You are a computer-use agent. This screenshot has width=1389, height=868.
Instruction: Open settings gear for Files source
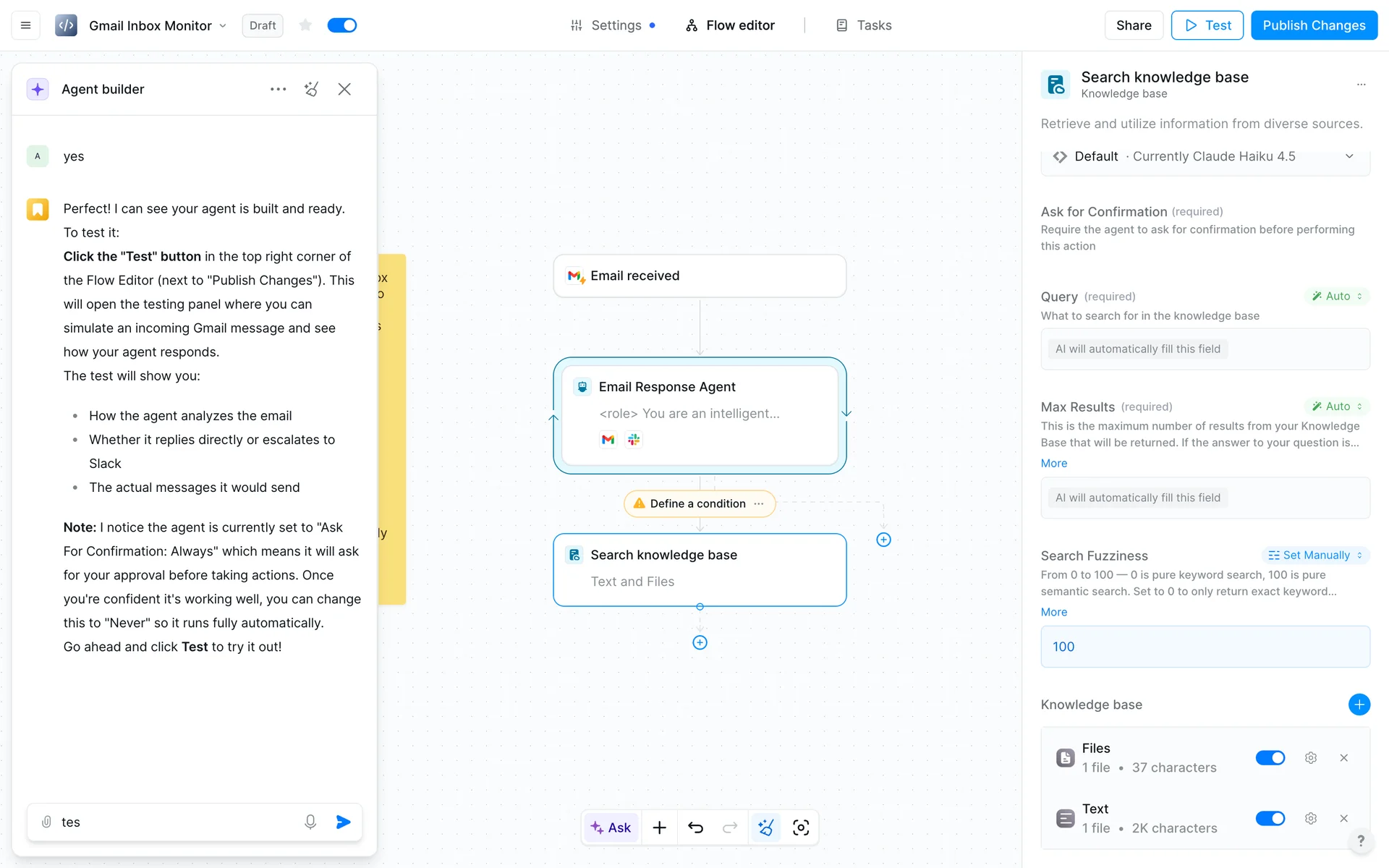[1311, 758]
